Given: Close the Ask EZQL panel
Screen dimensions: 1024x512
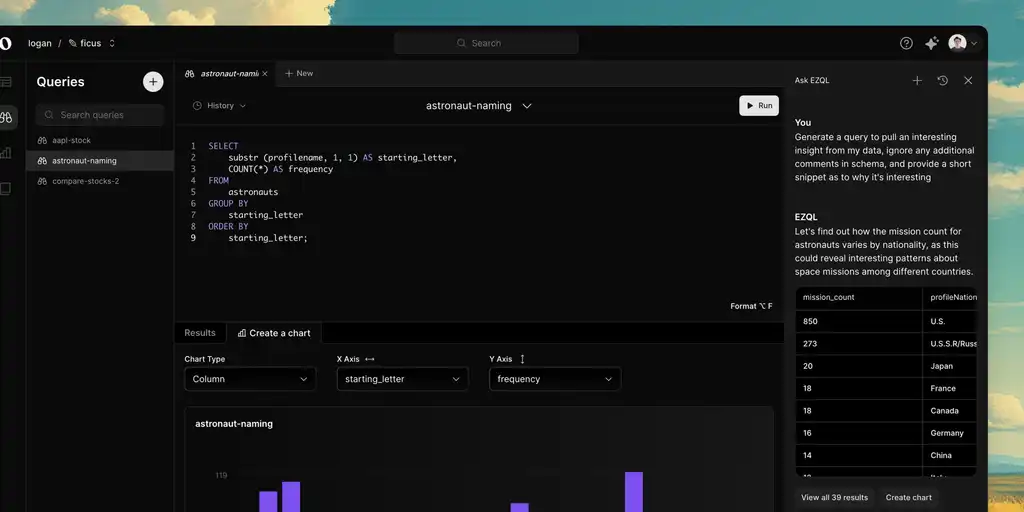Looking at the screenshot, I should coord(968,80).
